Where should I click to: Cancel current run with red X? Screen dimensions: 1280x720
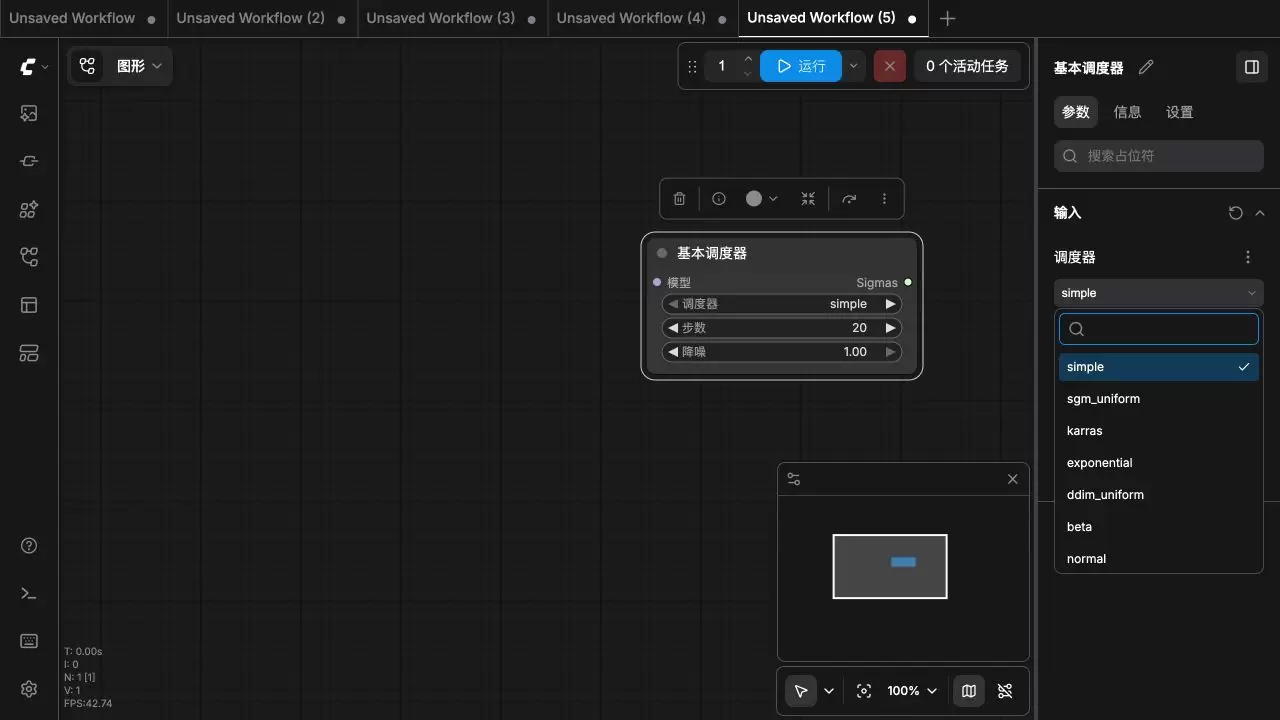890,66
